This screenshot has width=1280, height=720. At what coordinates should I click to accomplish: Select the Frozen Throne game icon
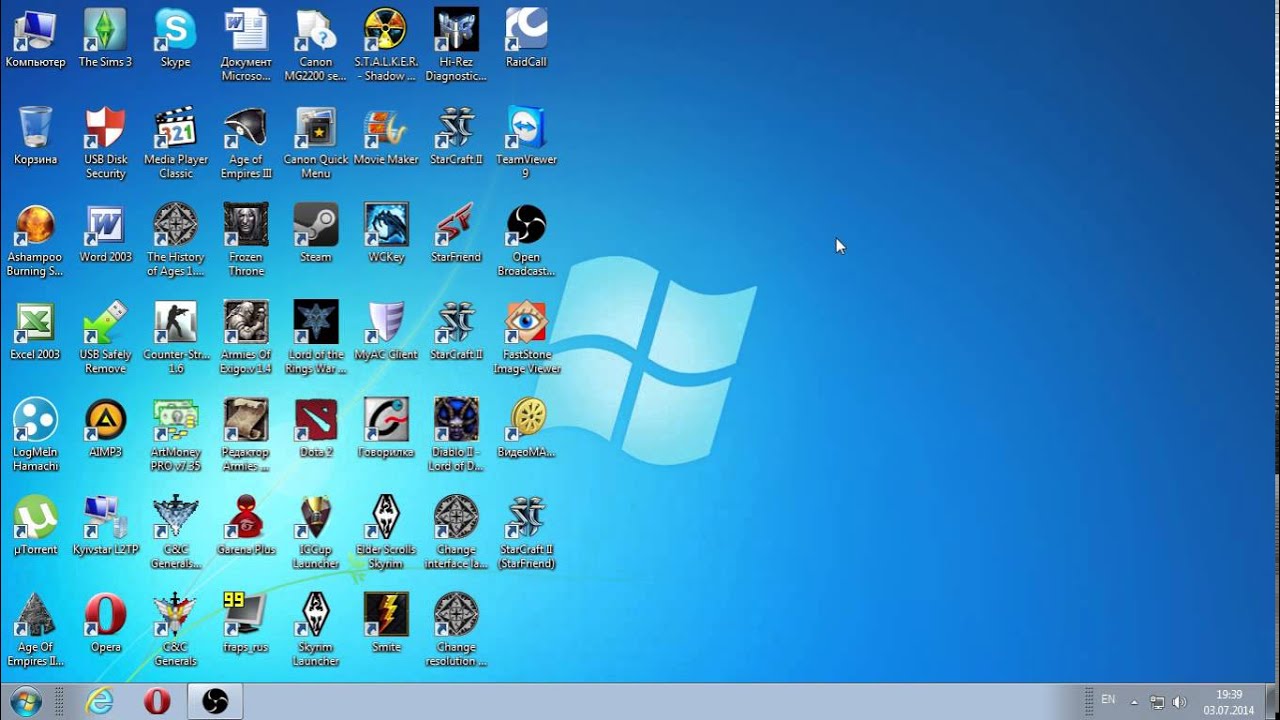[x=246, y=241]
